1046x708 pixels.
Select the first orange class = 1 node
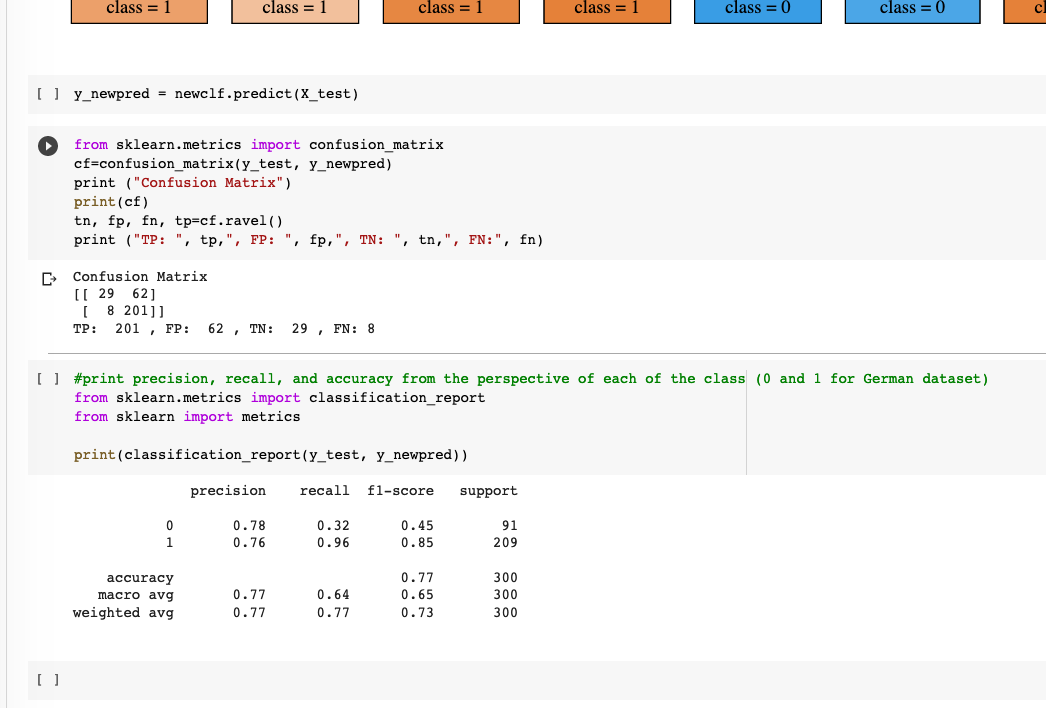138,11
